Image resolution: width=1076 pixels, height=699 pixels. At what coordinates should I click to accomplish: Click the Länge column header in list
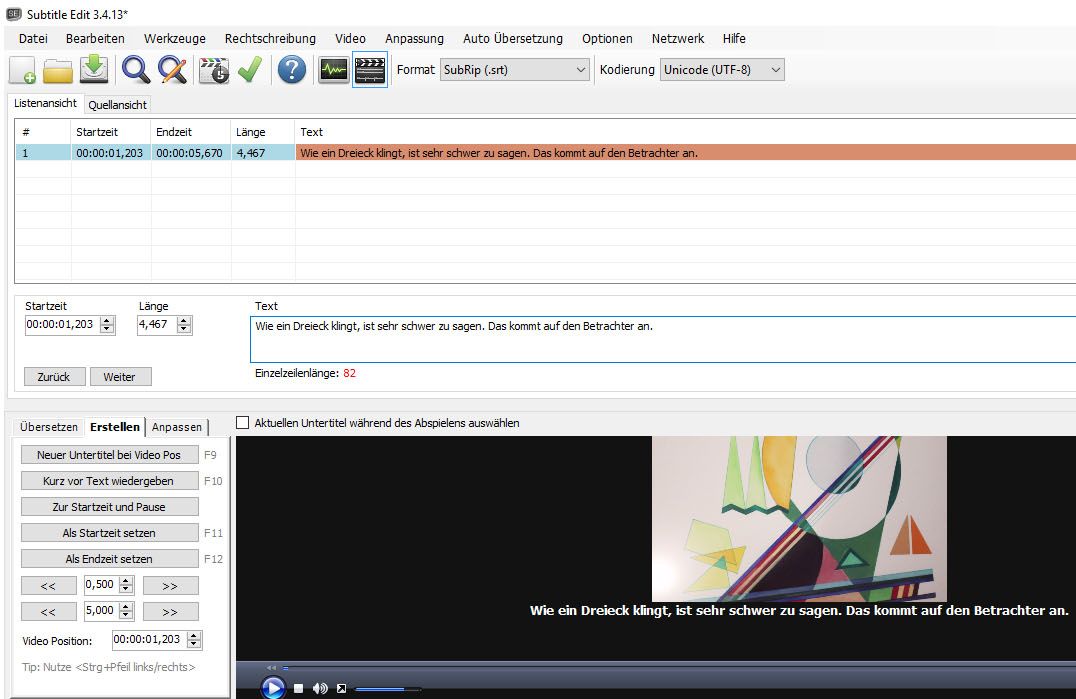pos(263,132)
